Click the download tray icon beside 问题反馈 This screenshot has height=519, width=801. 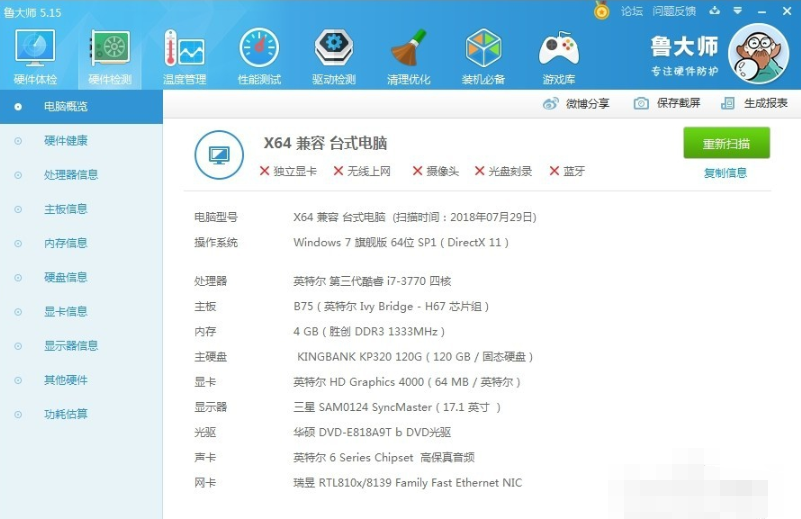(x=715, y=10)
